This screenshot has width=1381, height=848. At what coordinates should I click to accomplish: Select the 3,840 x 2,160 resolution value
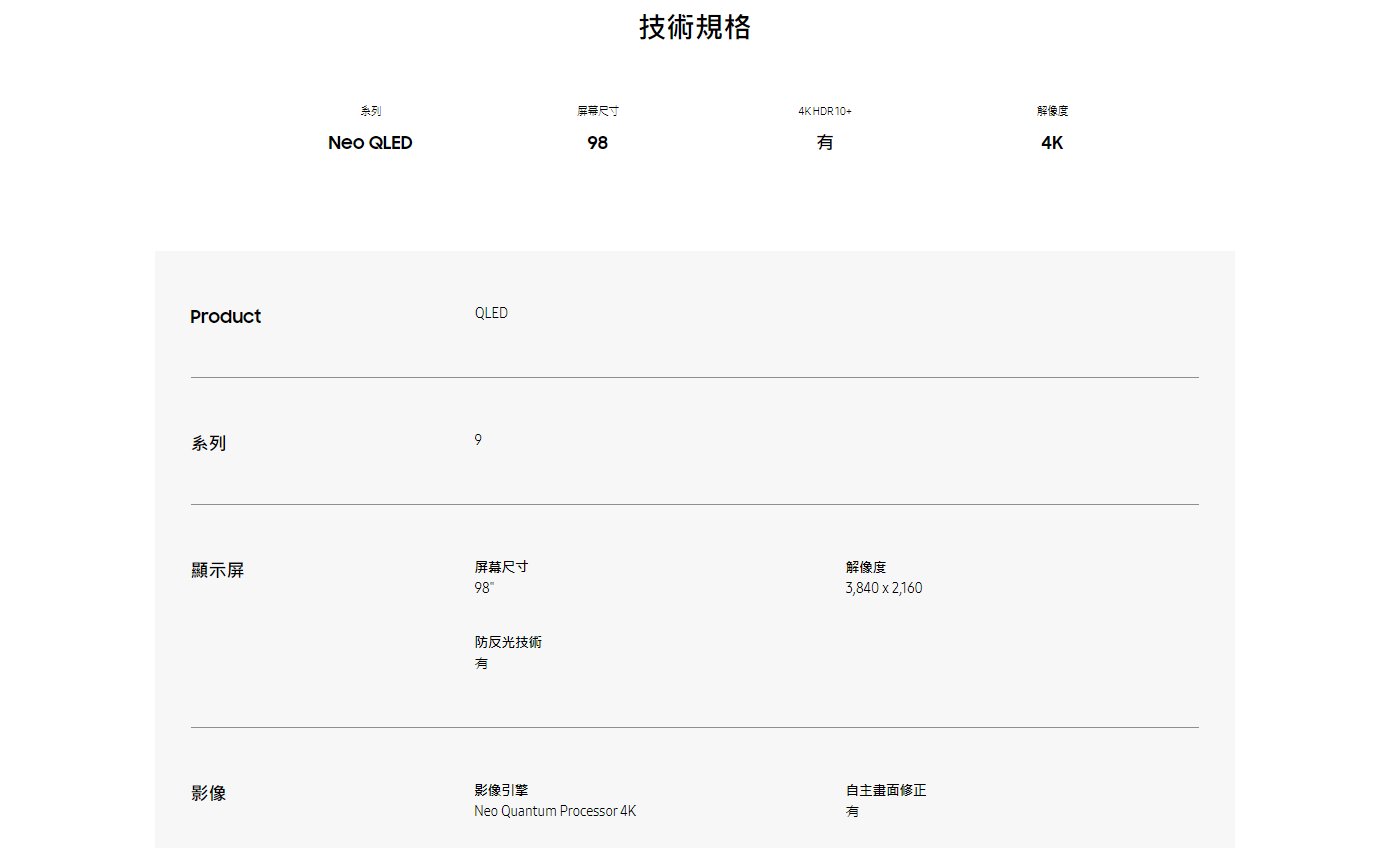[884, 588]
